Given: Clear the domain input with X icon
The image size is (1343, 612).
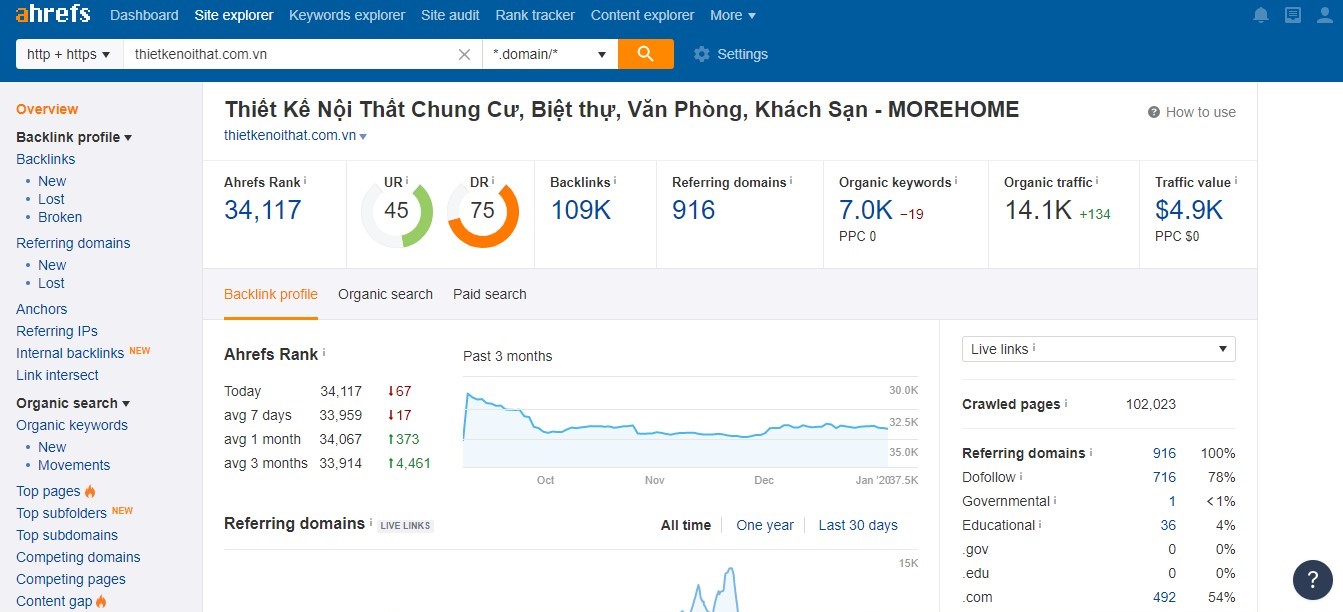Looking at the screenshot, I should [464, 55].
